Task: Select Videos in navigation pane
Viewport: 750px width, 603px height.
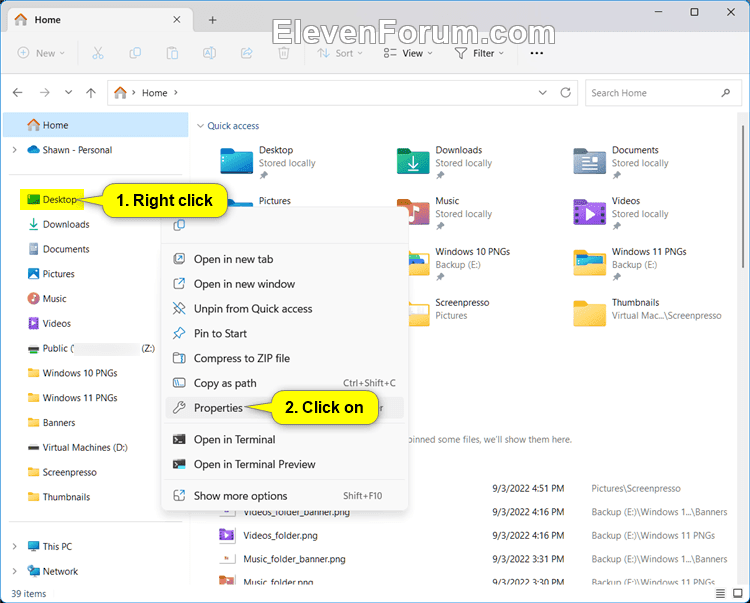Action: [x=49, y=324]
